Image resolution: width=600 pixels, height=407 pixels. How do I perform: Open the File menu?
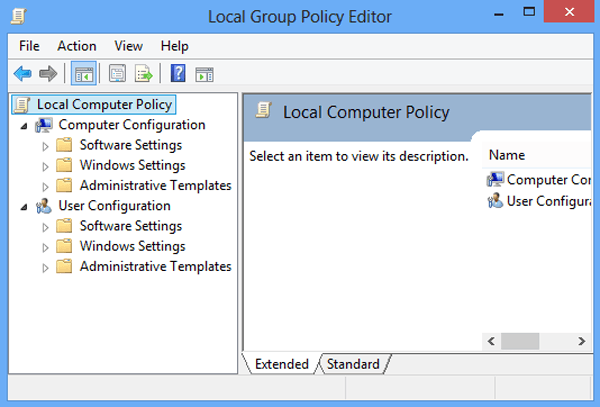pos(29,46)
